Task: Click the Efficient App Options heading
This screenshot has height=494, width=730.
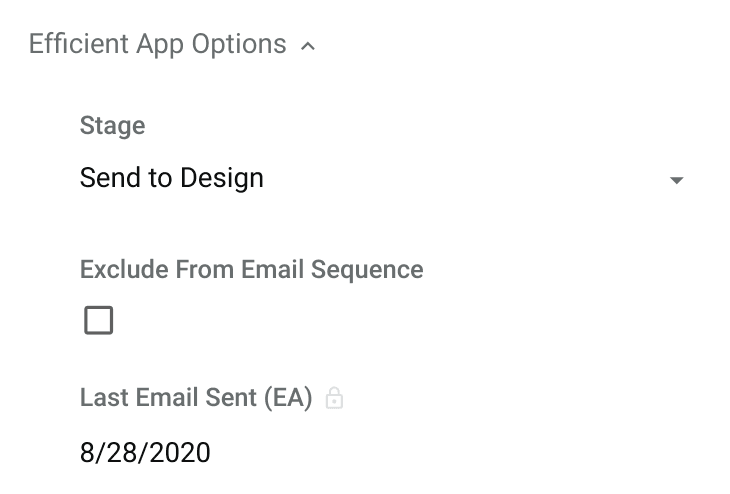Action: pyautogui.click(x=158, y=45)
